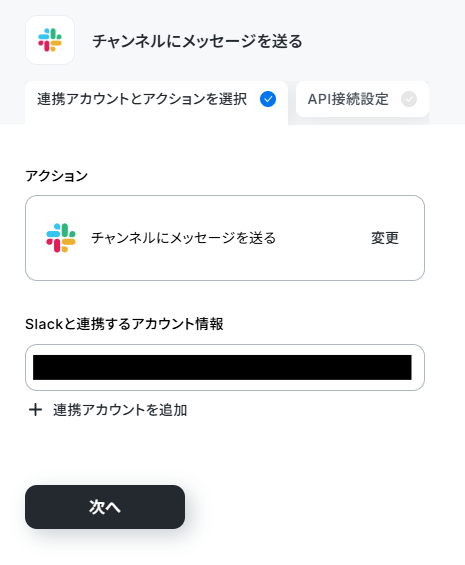This screenshot has width=465, height=565.
Task: Click the header title チャンネルにメッセージを送る
Action: tap(197, 41)
